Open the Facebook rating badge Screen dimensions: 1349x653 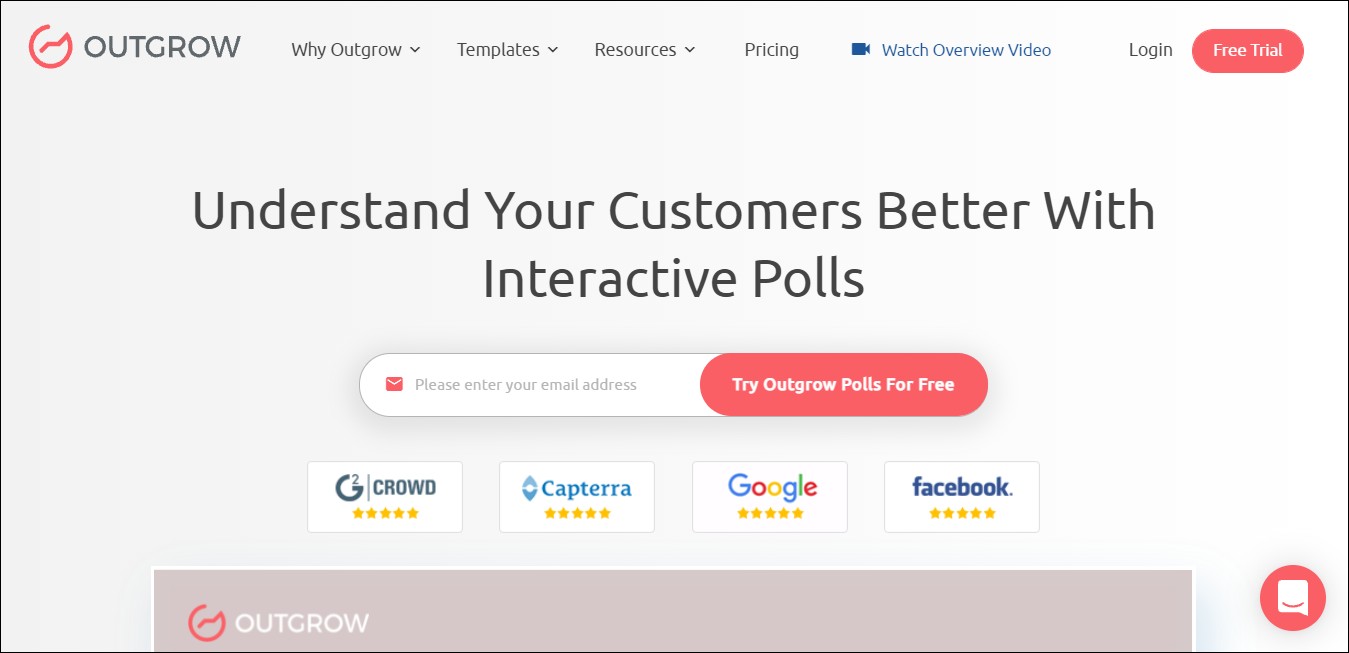[962, 497]
